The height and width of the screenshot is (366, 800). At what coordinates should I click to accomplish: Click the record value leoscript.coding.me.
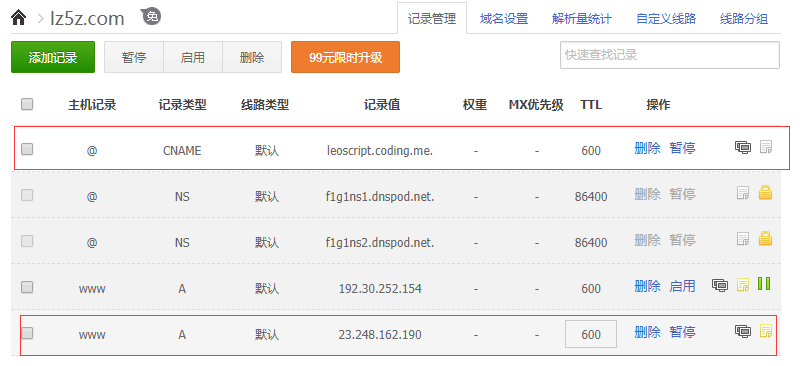[x=380, y=151]
